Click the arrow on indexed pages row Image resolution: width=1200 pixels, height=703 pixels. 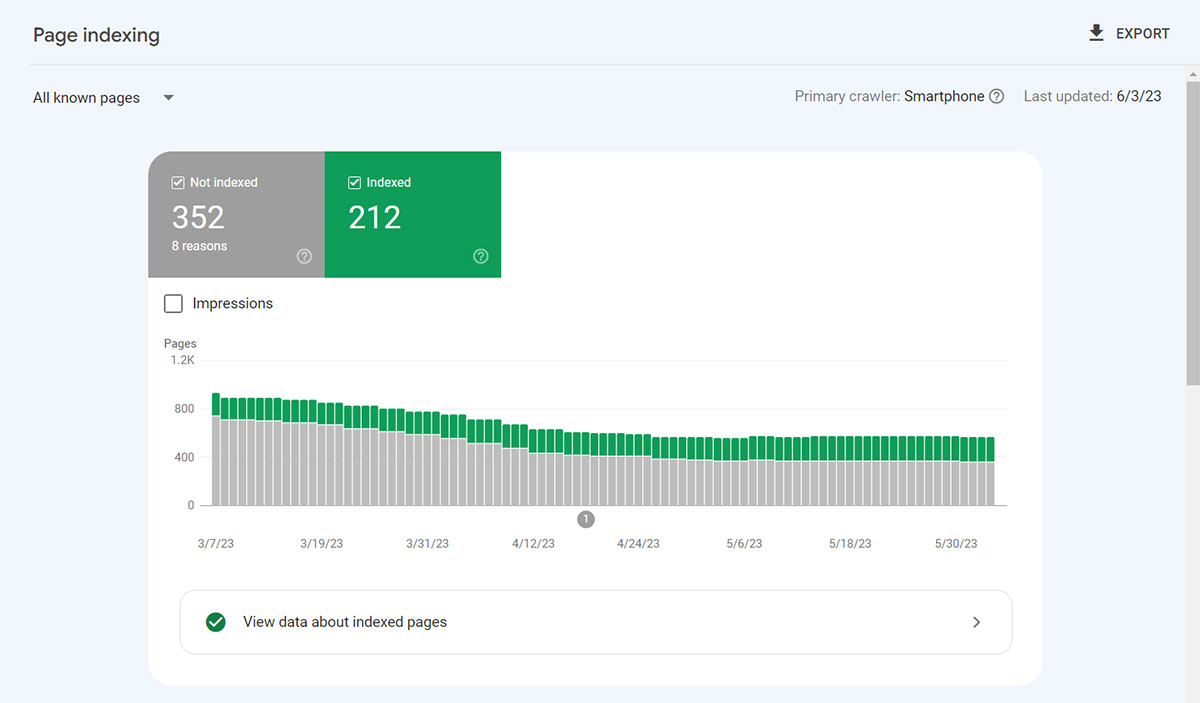coord(977,622)
